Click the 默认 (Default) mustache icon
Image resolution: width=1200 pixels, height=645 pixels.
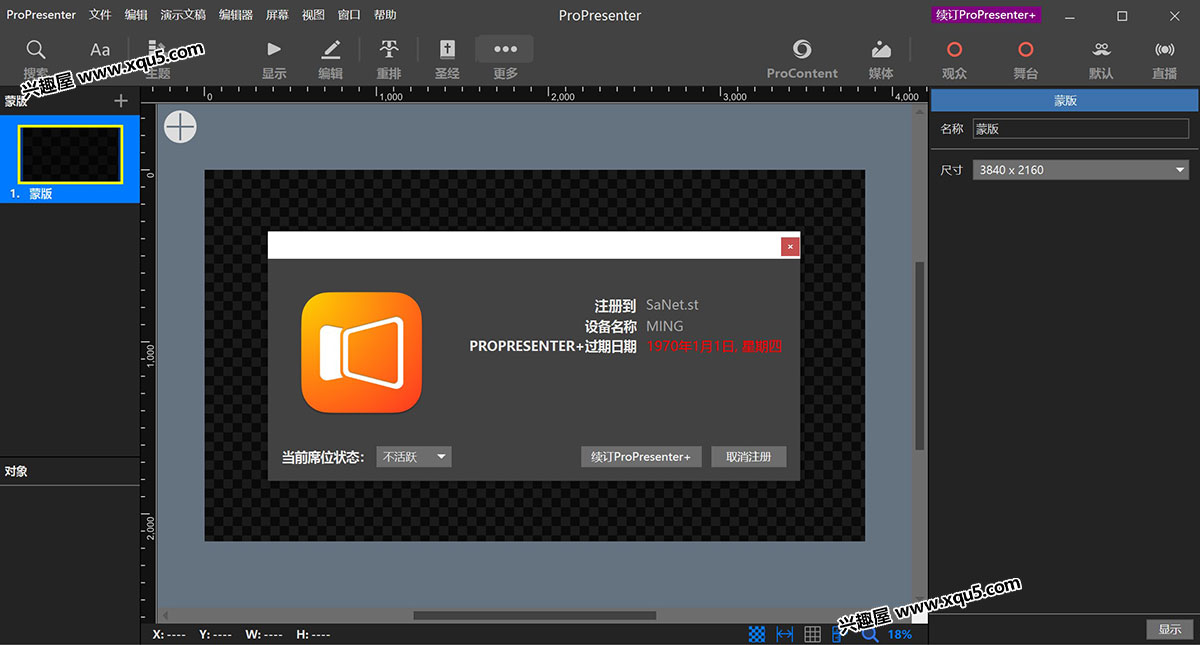click(x=1102, y=49)
